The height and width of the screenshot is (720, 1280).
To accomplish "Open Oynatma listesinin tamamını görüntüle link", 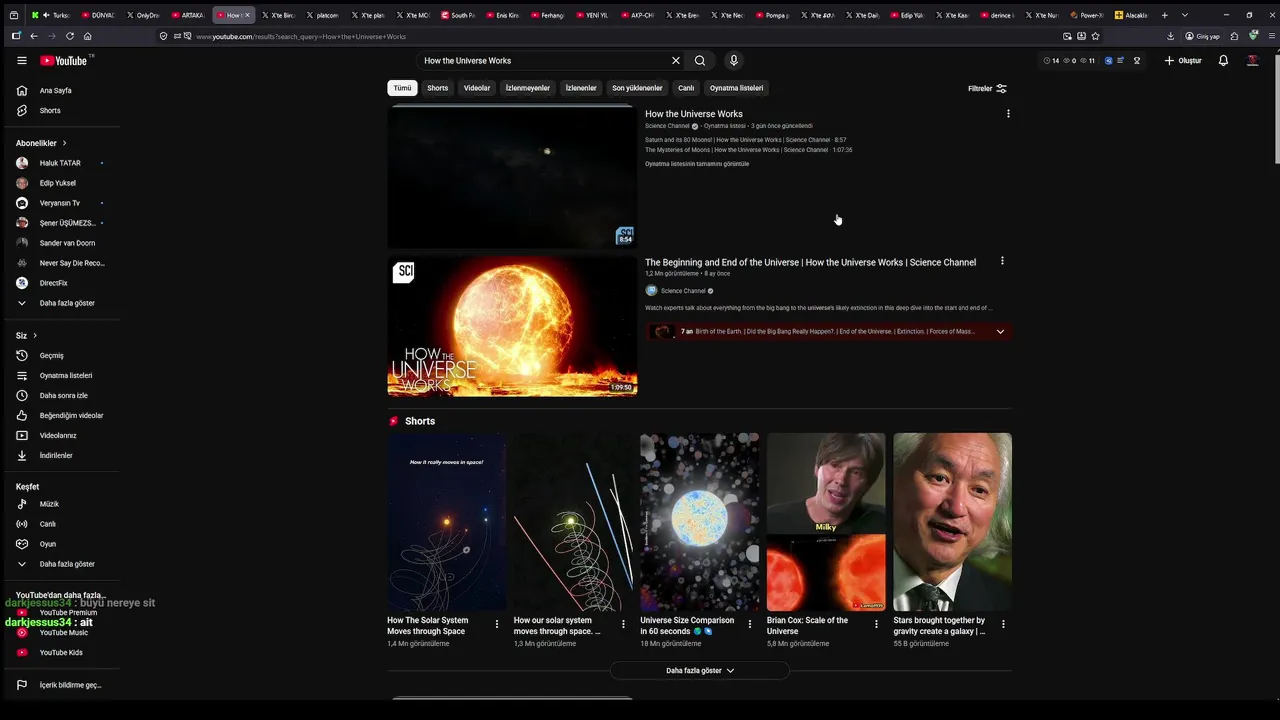I will [697, 164].
